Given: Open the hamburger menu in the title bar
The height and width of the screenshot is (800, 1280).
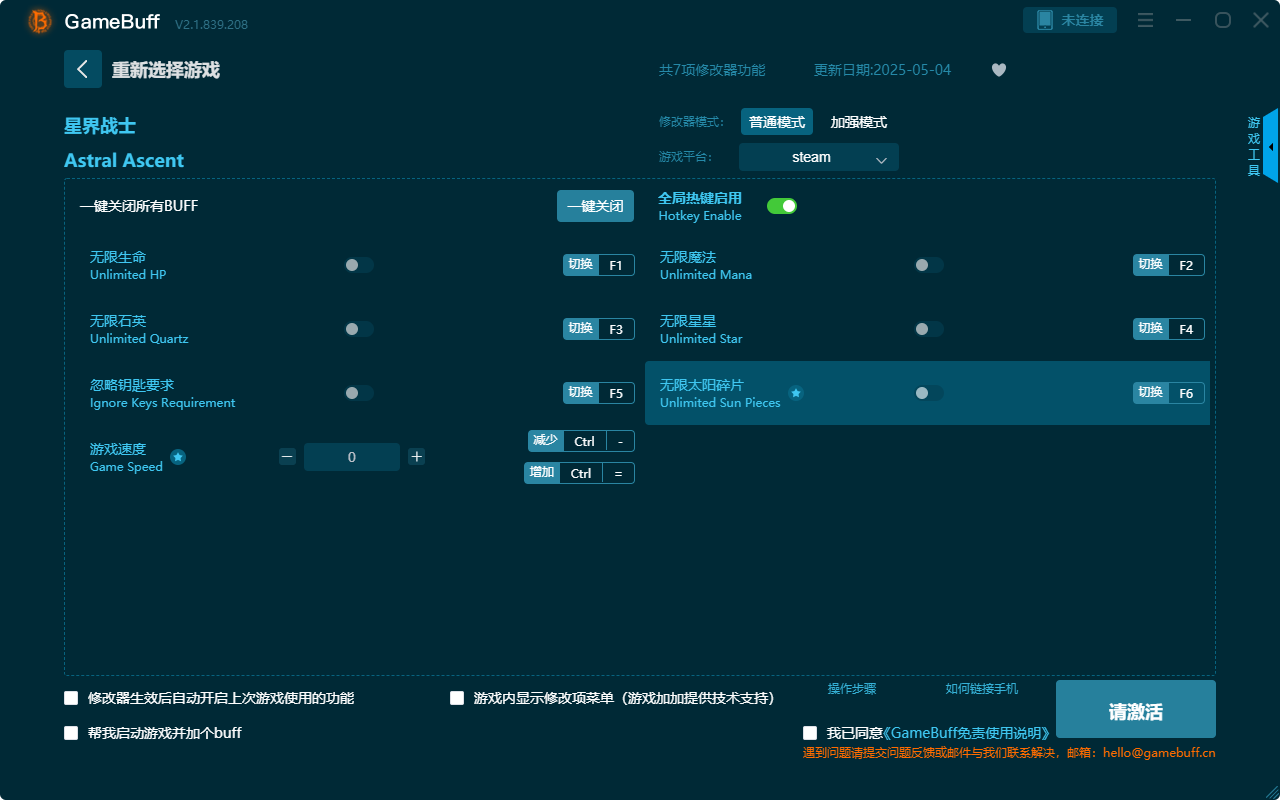Looking at the screenshot, I should point(1145,20).
